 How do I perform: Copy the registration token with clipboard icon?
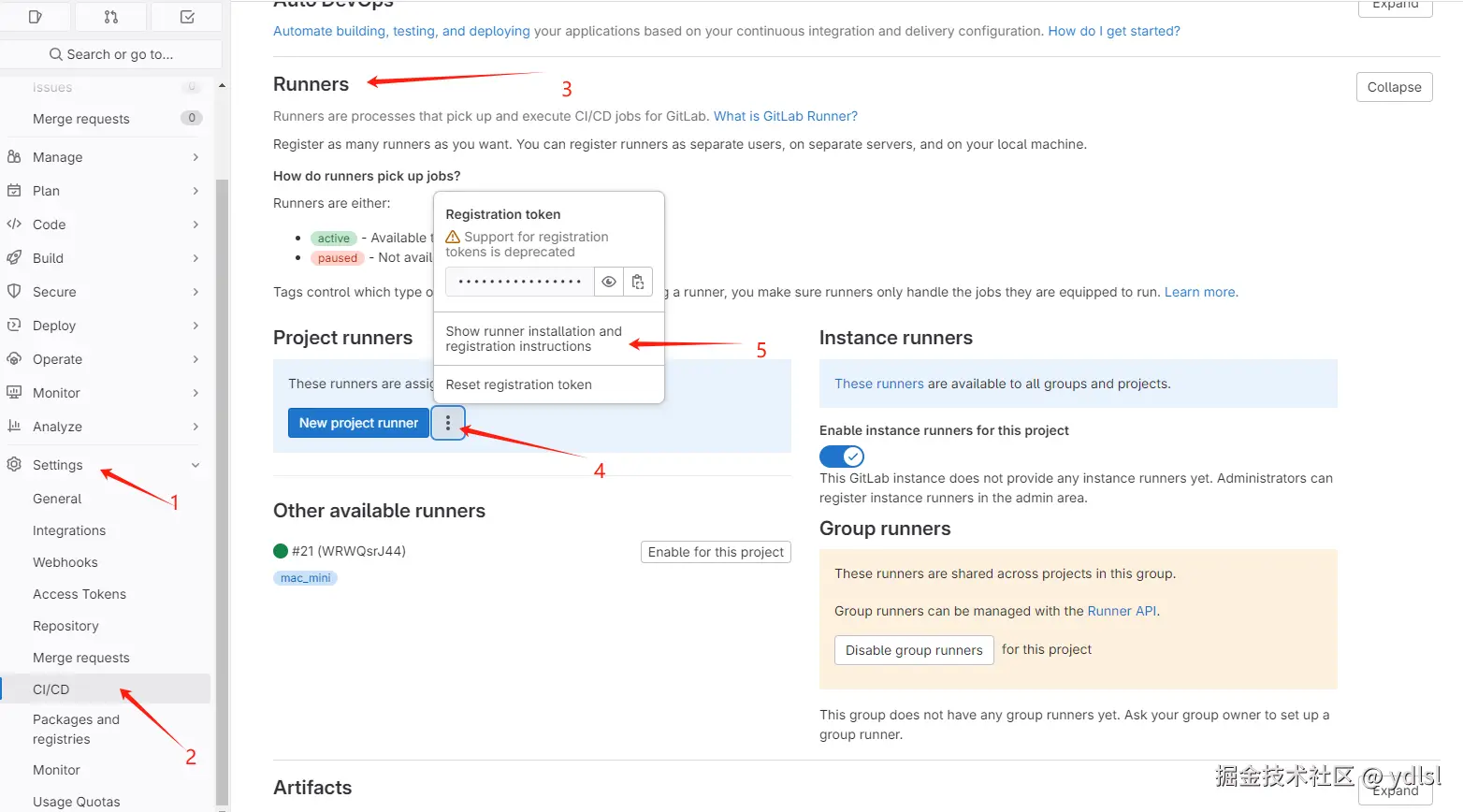click(x=638, y=282)
